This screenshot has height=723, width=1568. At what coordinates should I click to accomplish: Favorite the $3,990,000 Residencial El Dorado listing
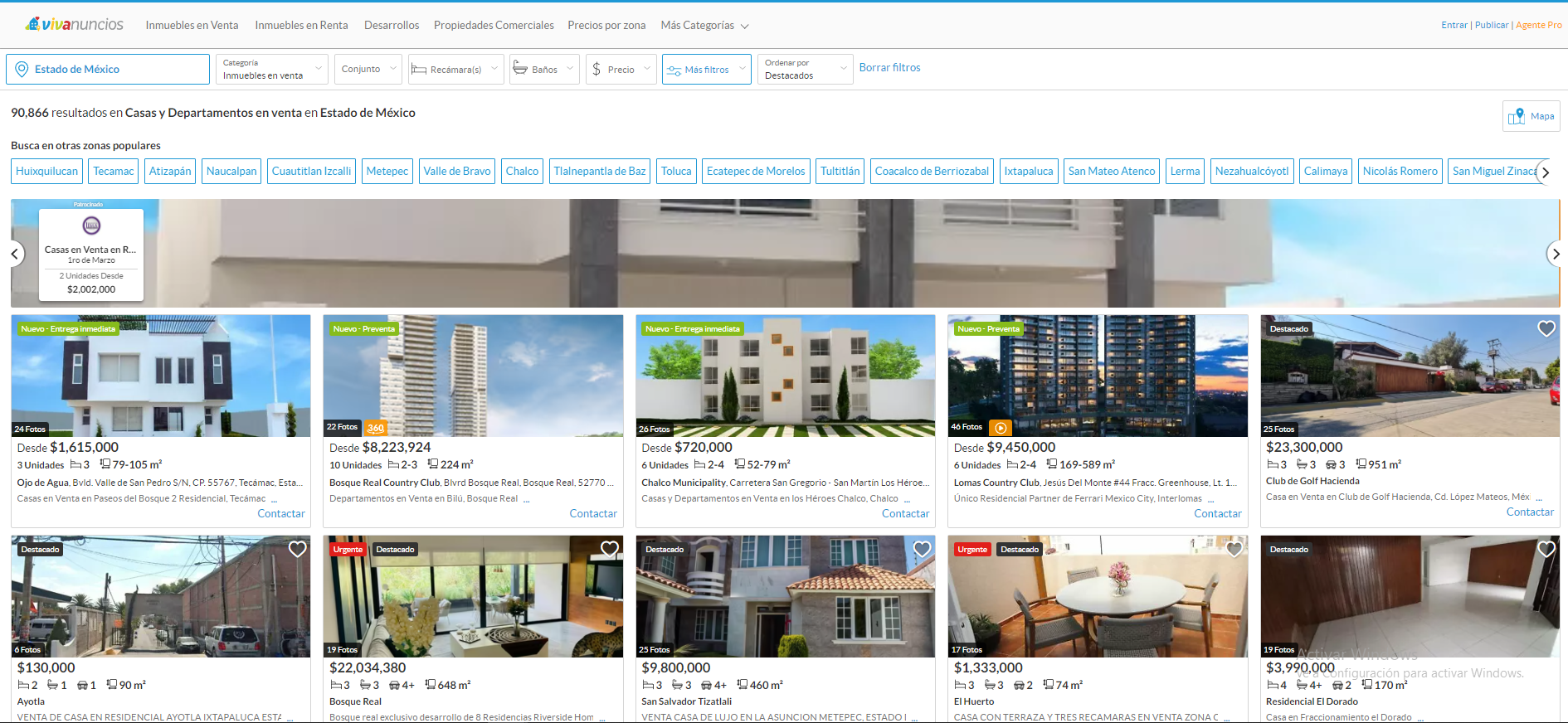click(x=1546, y=549)
